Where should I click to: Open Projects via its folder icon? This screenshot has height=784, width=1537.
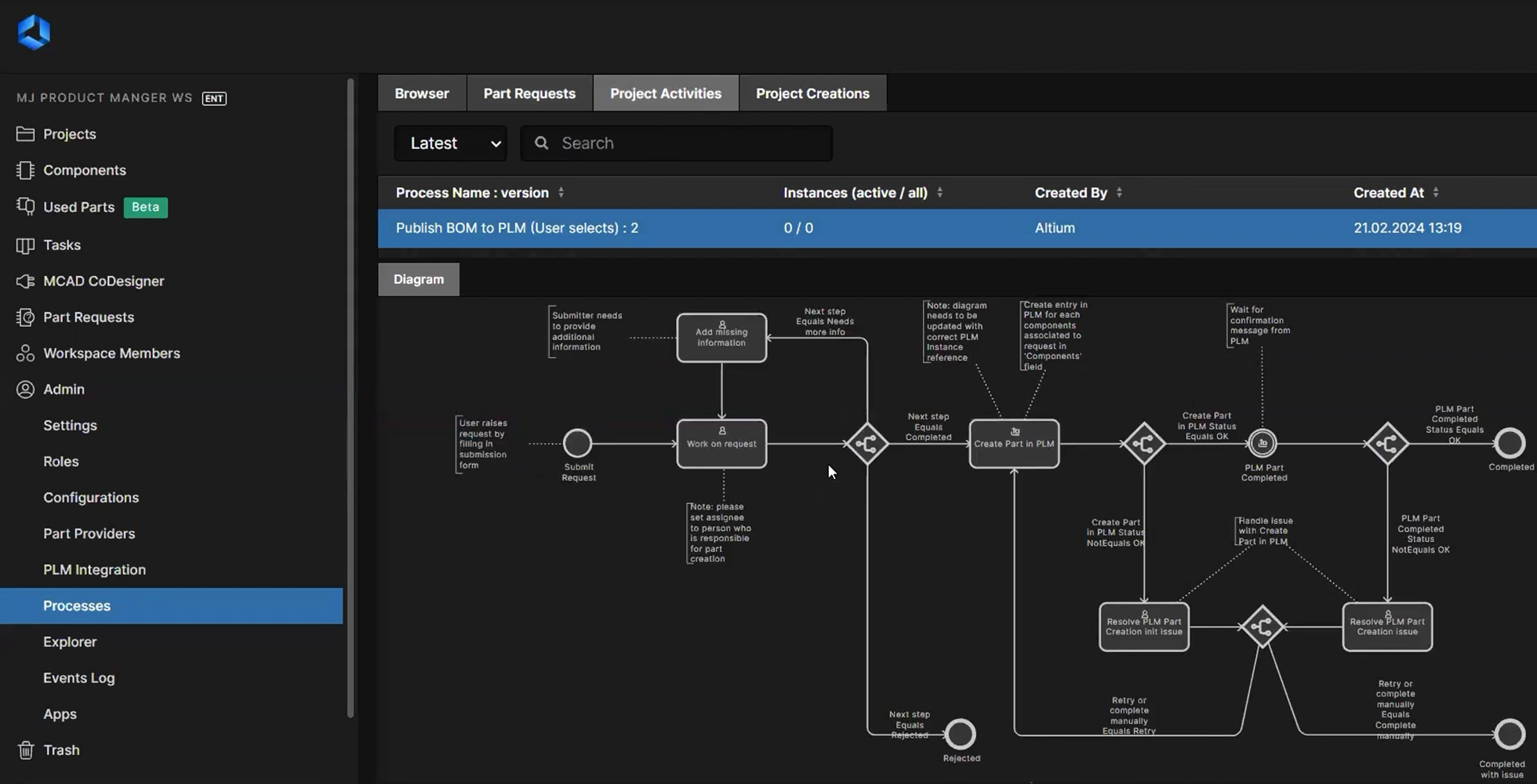[25, 134]
